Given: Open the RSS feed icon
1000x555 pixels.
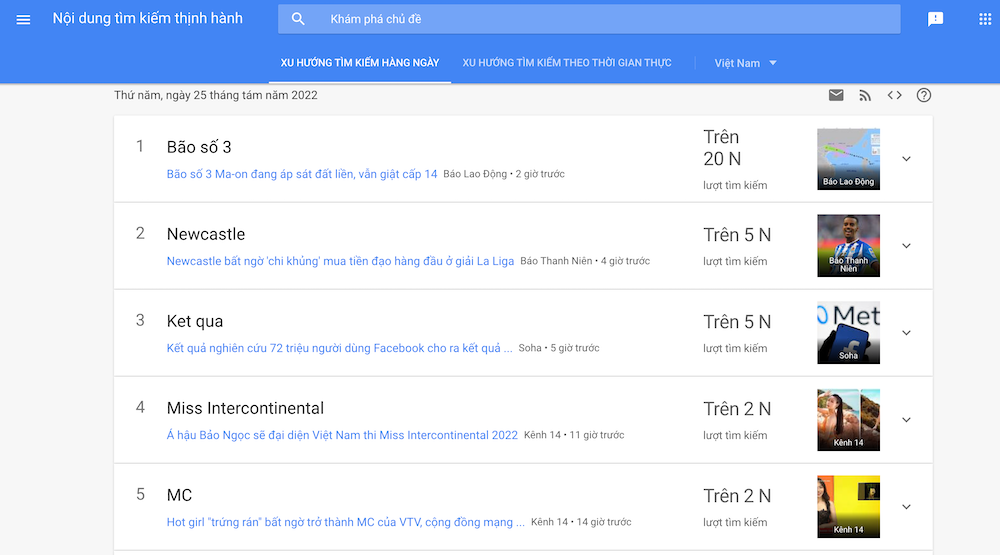Looking at the screenshot, I should [865, 96].
